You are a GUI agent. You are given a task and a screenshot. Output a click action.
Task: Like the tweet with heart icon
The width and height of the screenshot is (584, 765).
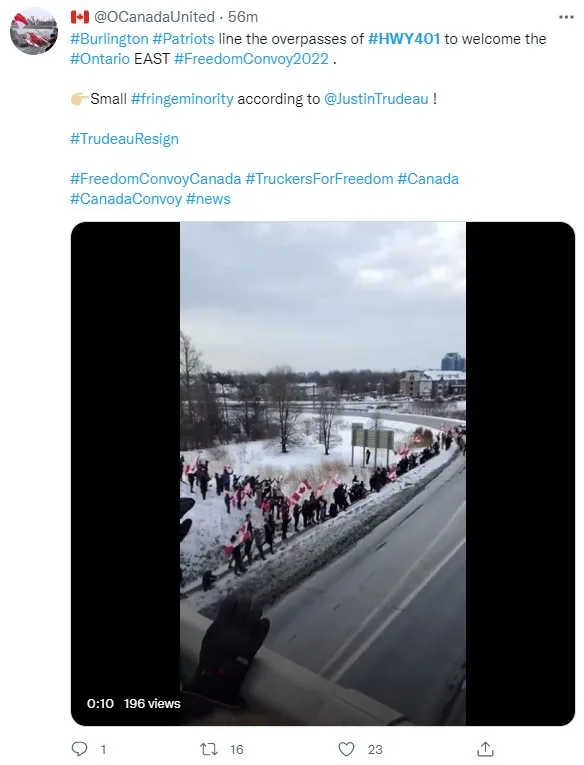tap(346, 749)
